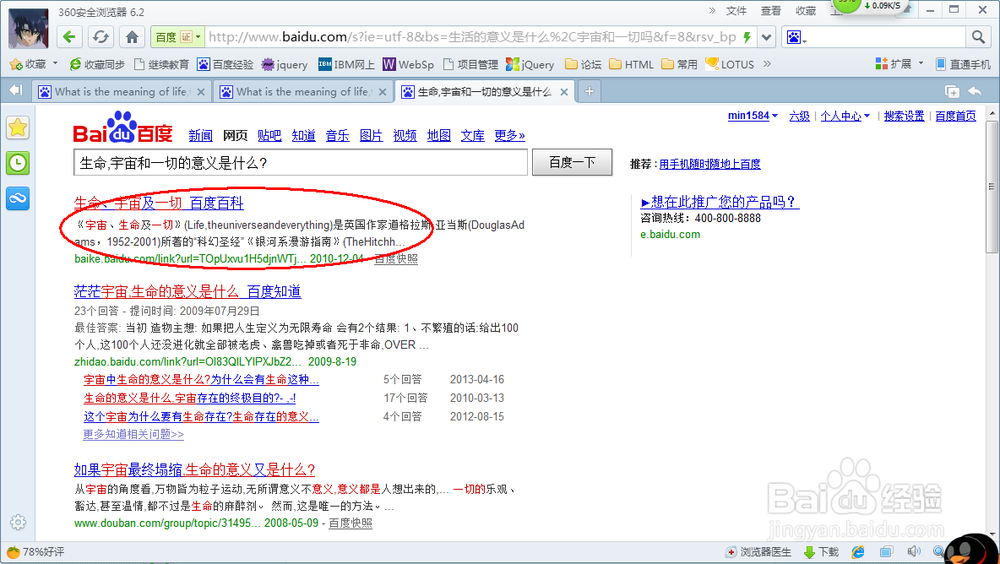Reload the page with the refresh icon
Screen dimensions: 1000x564
point(101,37)
